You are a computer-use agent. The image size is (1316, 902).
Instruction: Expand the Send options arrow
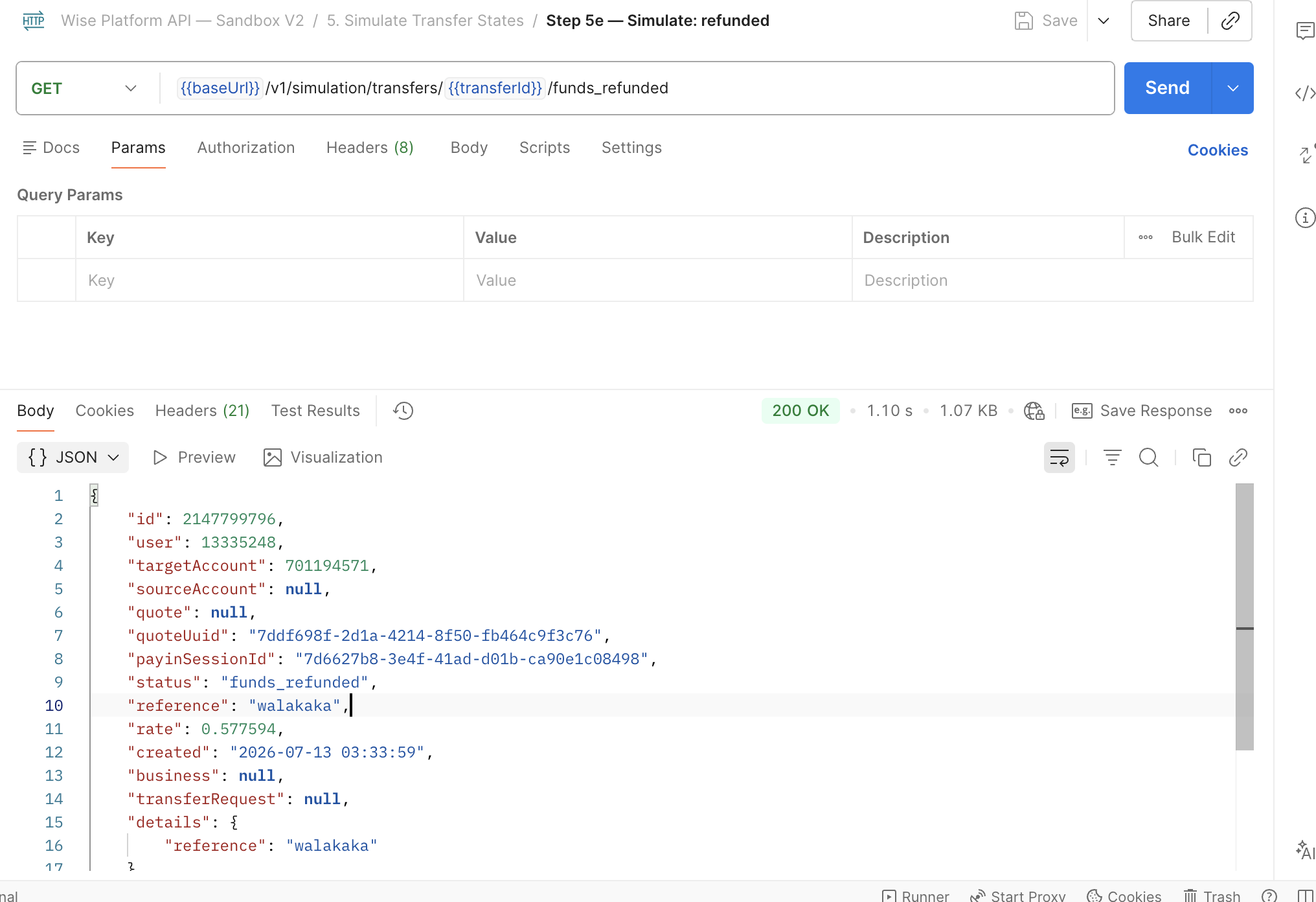tap(1233, 88)
